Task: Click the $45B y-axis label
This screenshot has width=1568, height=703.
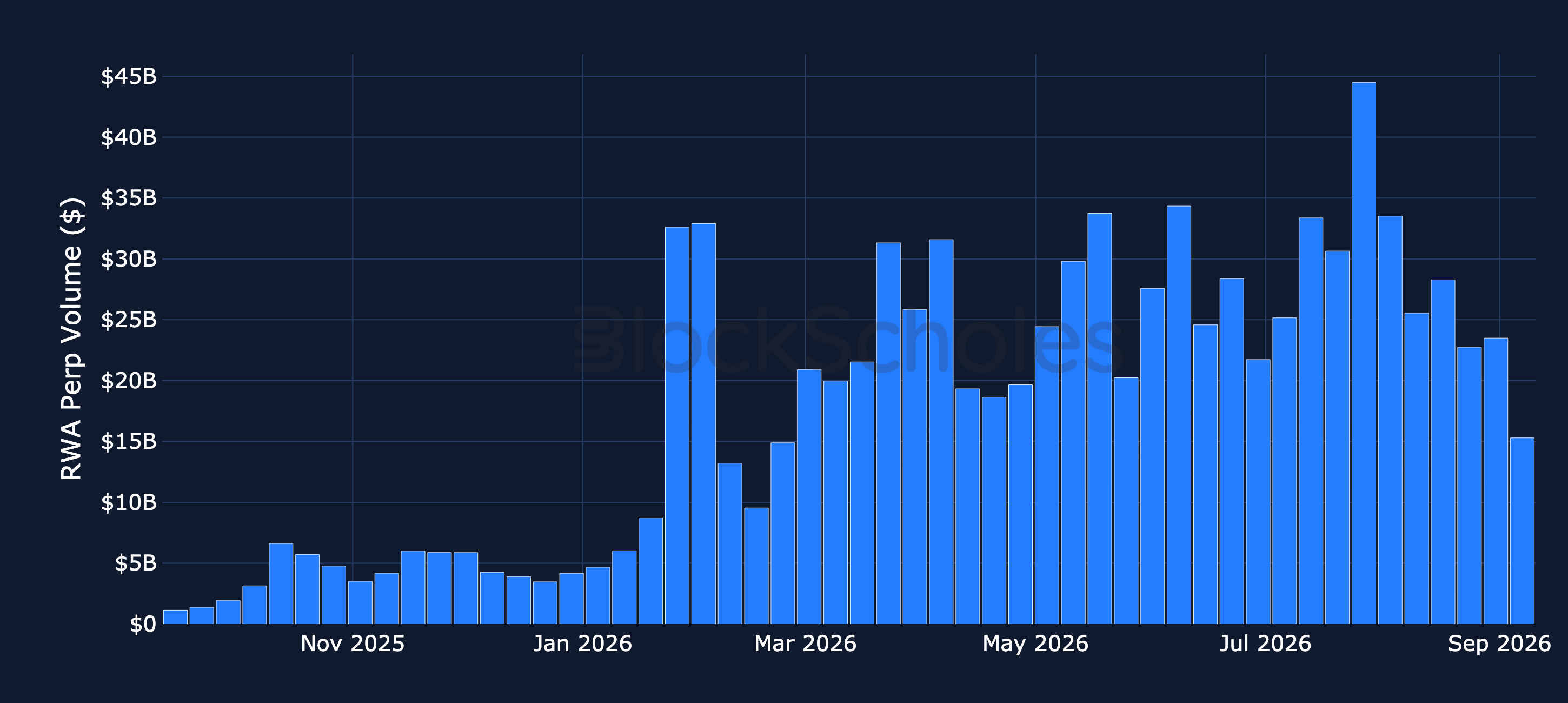Action: point(129,77)
